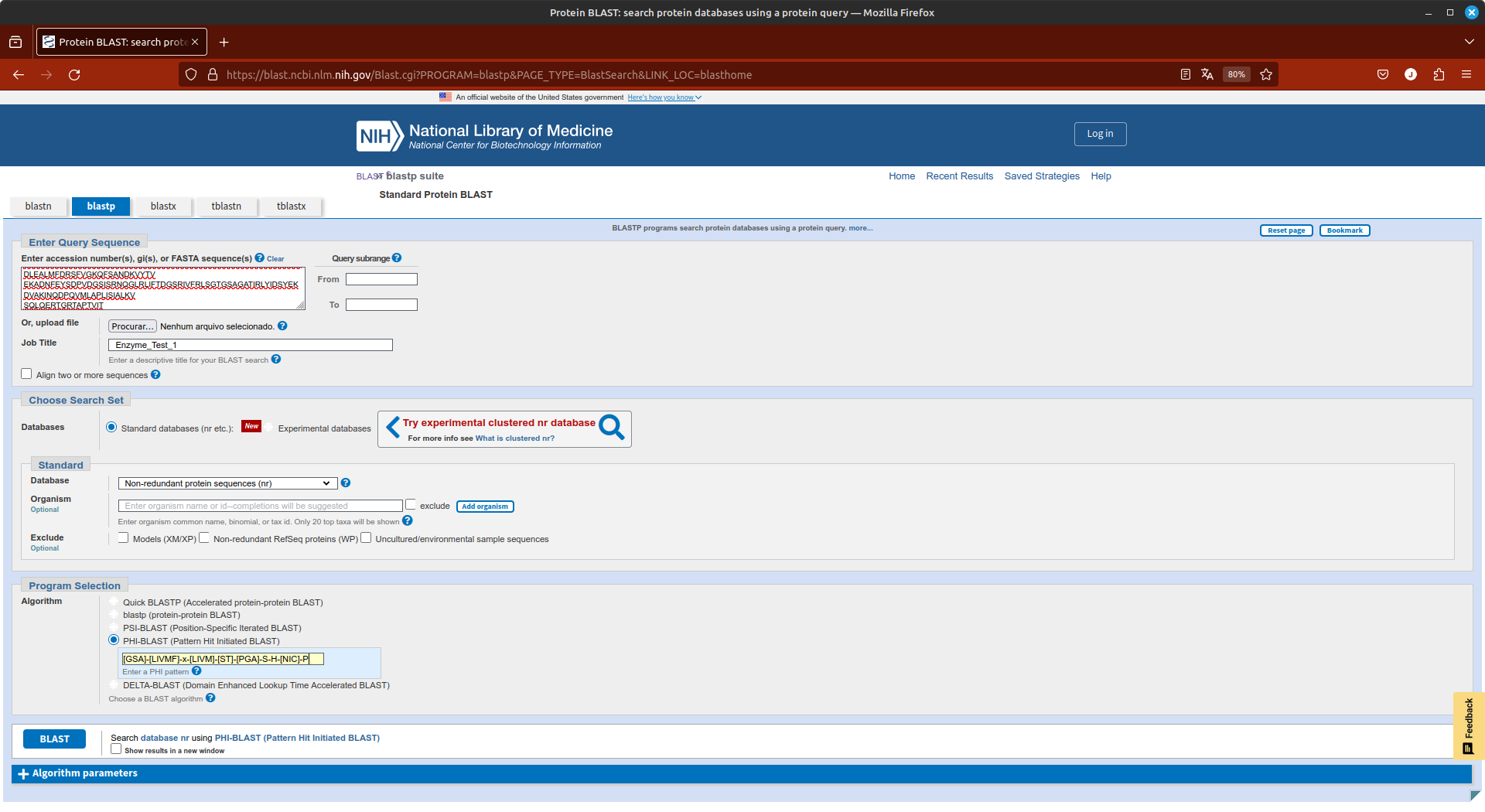Click Log in button
Viewport: 1485px width, 812px height.
point(1100,134)
